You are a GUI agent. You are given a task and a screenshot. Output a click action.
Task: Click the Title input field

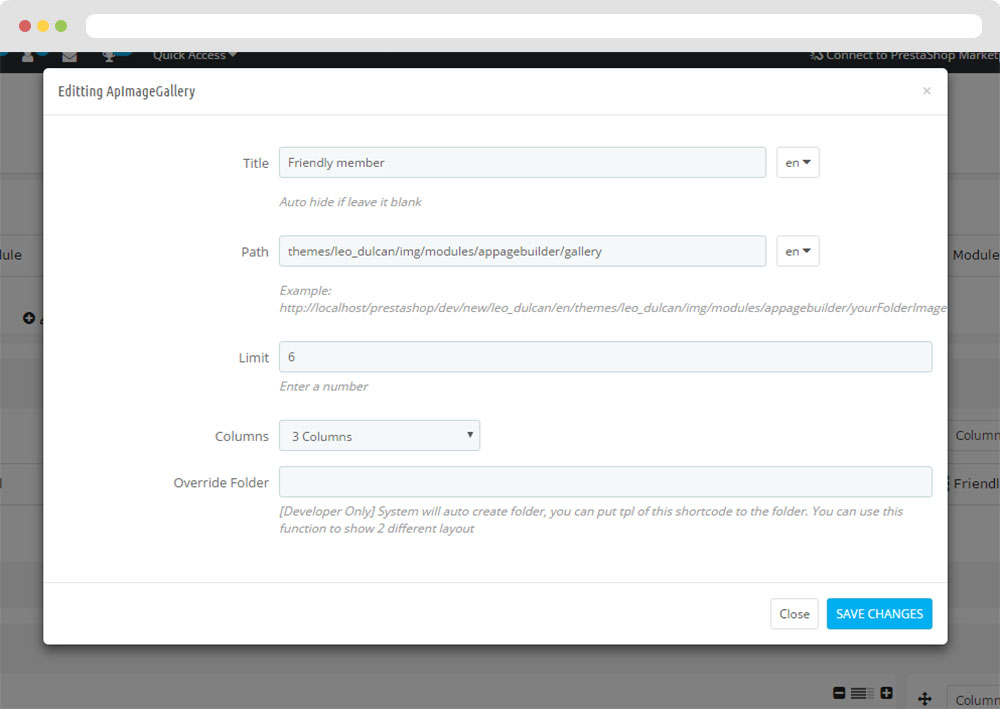click(522, 163)
